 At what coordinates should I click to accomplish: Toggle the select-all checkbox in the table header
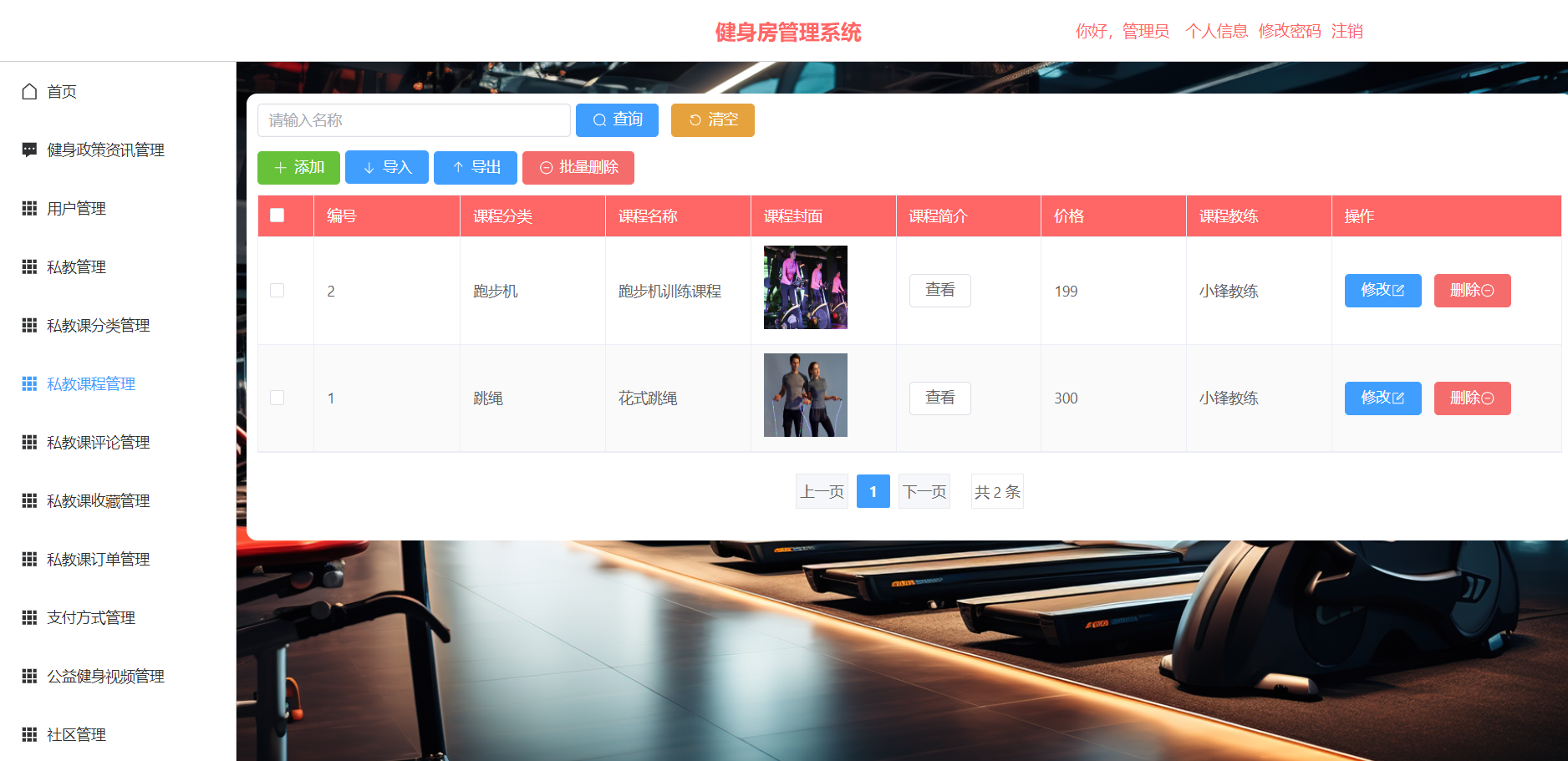277,216
